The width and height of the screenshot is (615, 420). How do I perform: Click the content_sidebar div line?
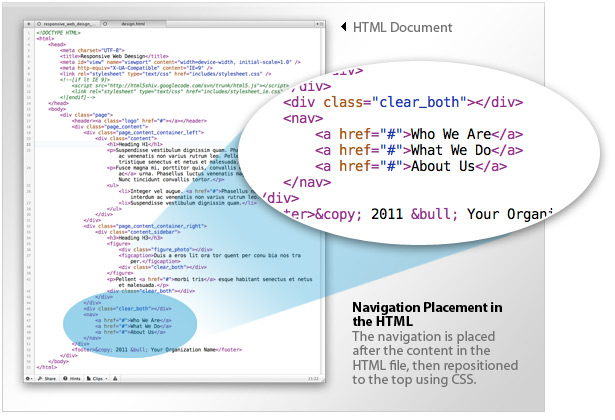tap(138, 232)
